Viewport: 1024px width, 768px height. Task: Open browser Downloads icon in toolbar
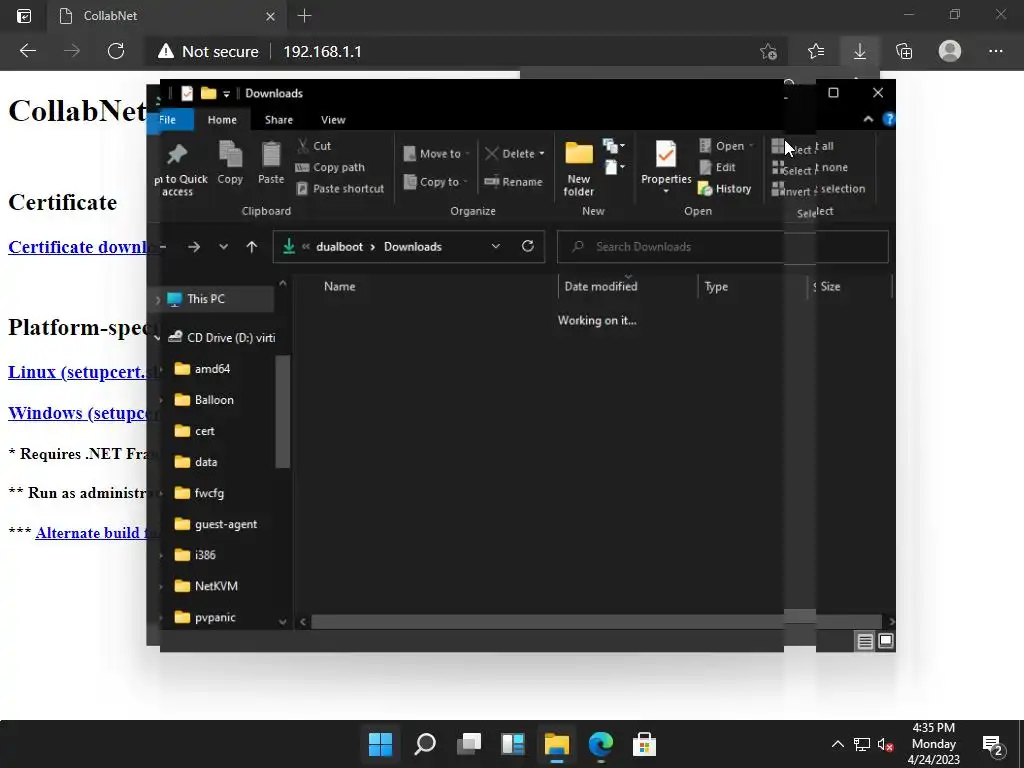click(x=860, y=51)
